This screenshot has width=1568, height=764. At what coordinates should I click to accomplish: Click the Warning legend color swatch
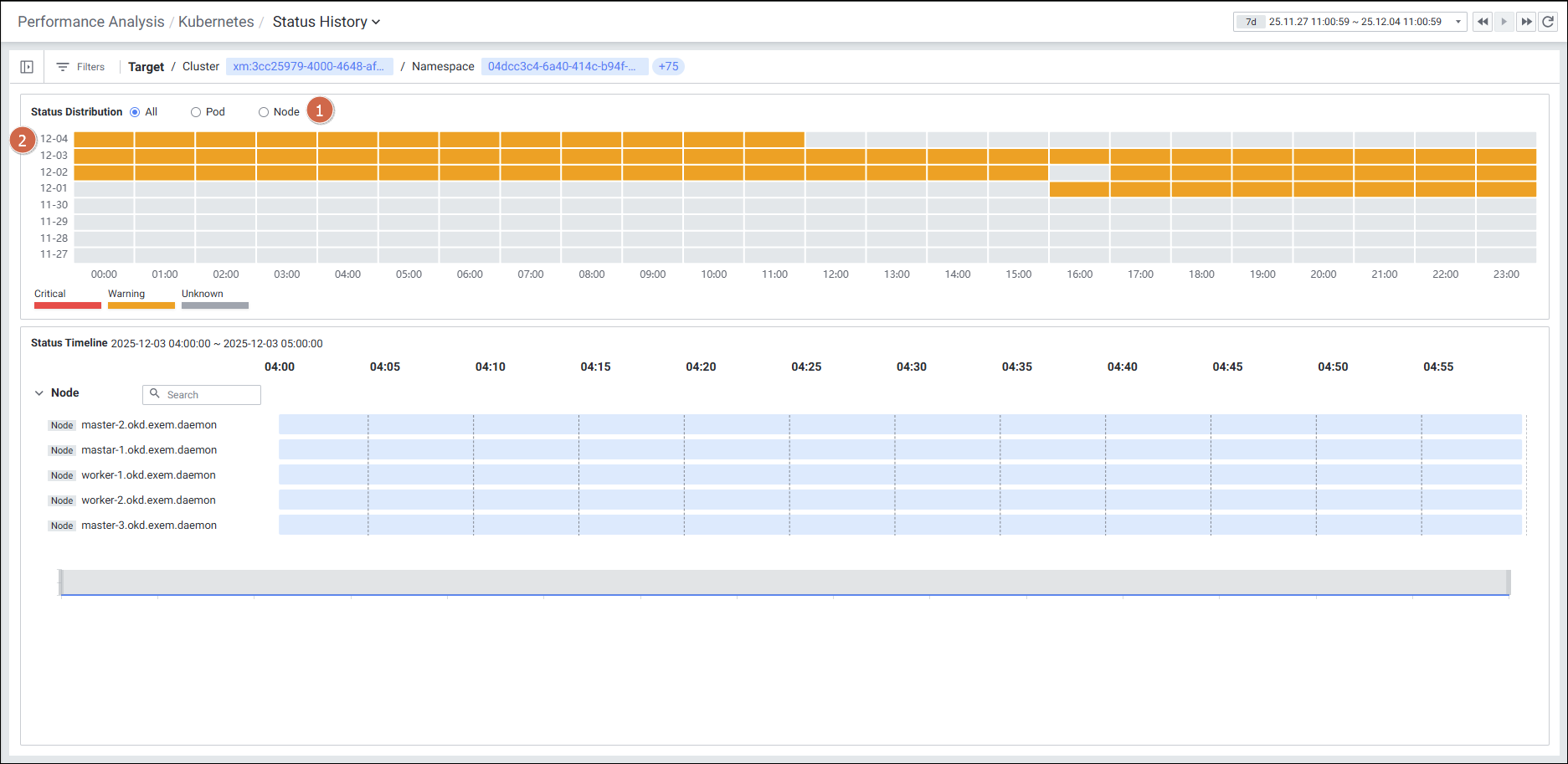click(141, 305)
